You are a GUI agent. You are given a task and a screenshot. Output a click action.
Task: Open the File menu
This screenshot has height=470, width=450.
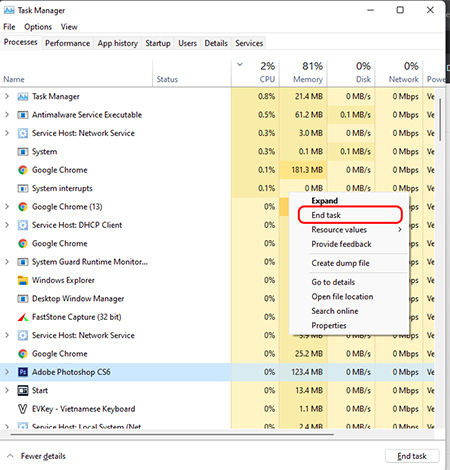point(9,27)
